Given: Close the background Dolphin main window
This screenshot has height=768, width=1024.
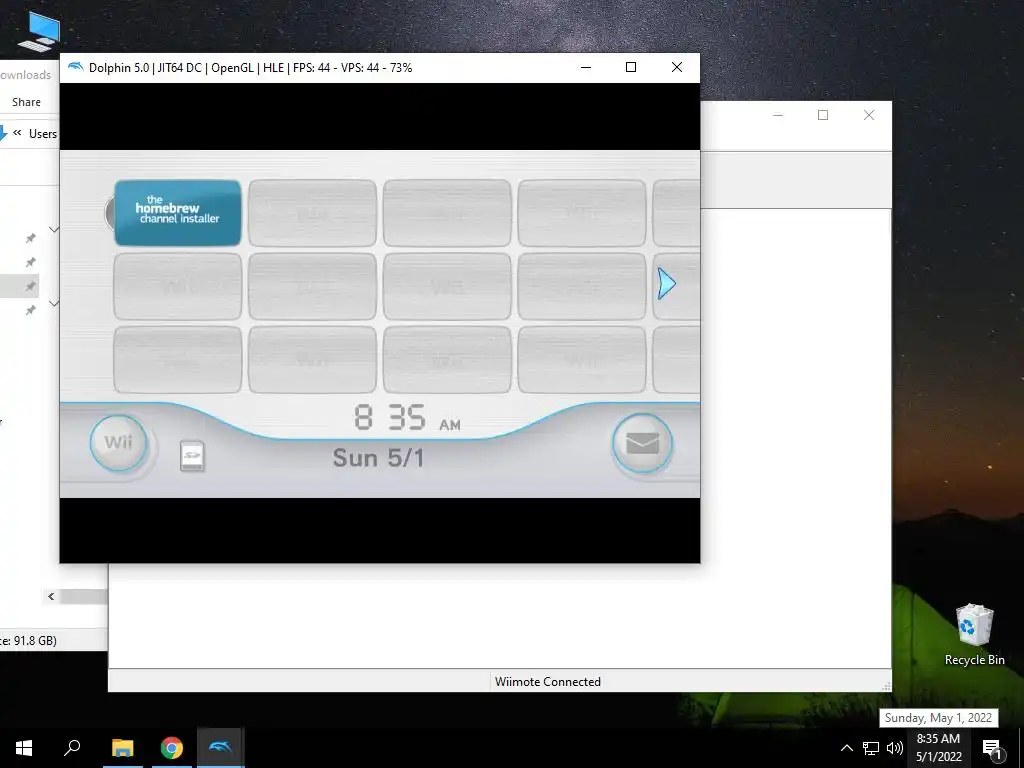Looking at the screenshot, I should click(869, 115).
